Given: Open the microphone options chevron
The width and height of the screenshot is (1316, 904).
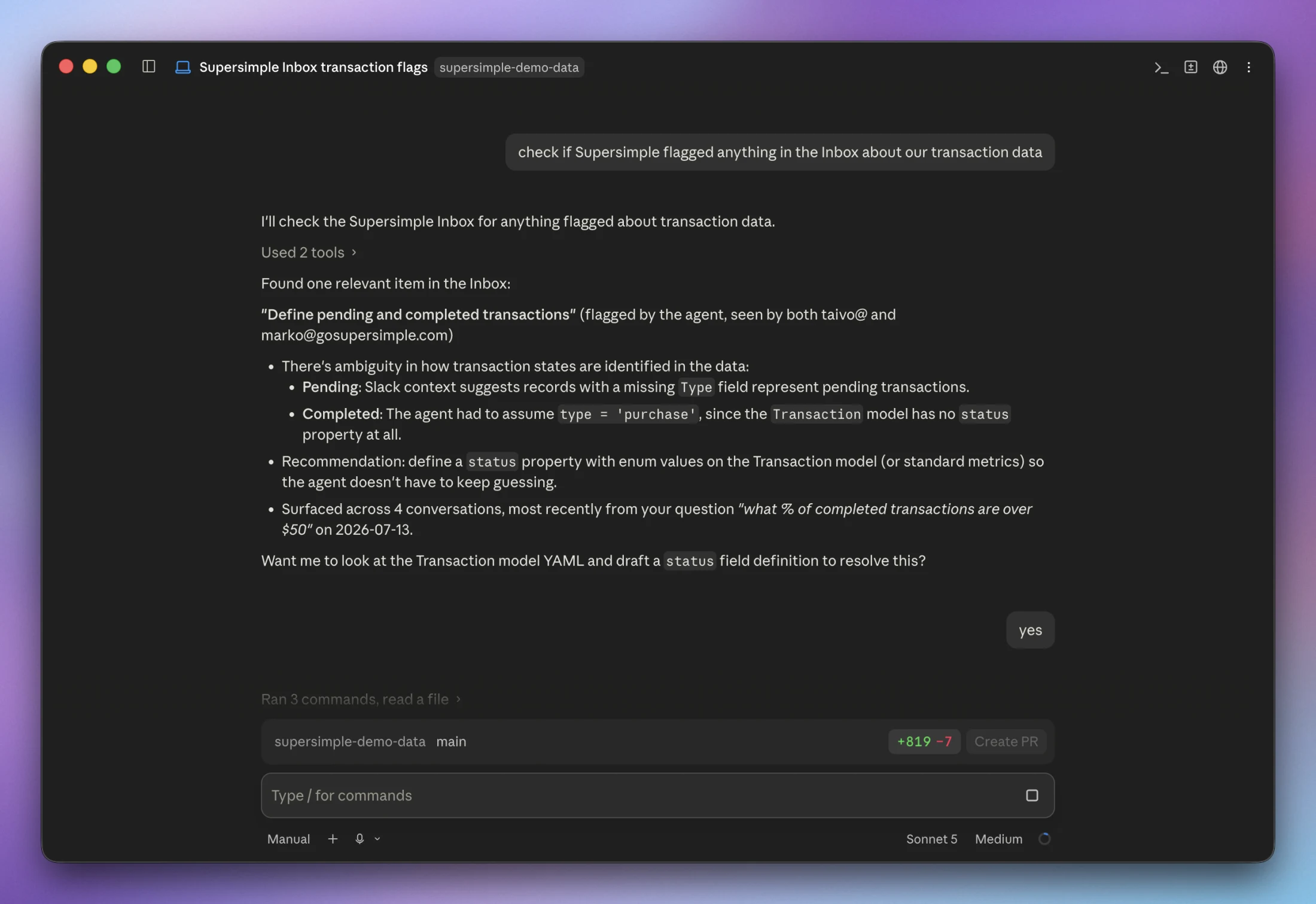Looking at the screenshot, I should [x=377, y=839].
